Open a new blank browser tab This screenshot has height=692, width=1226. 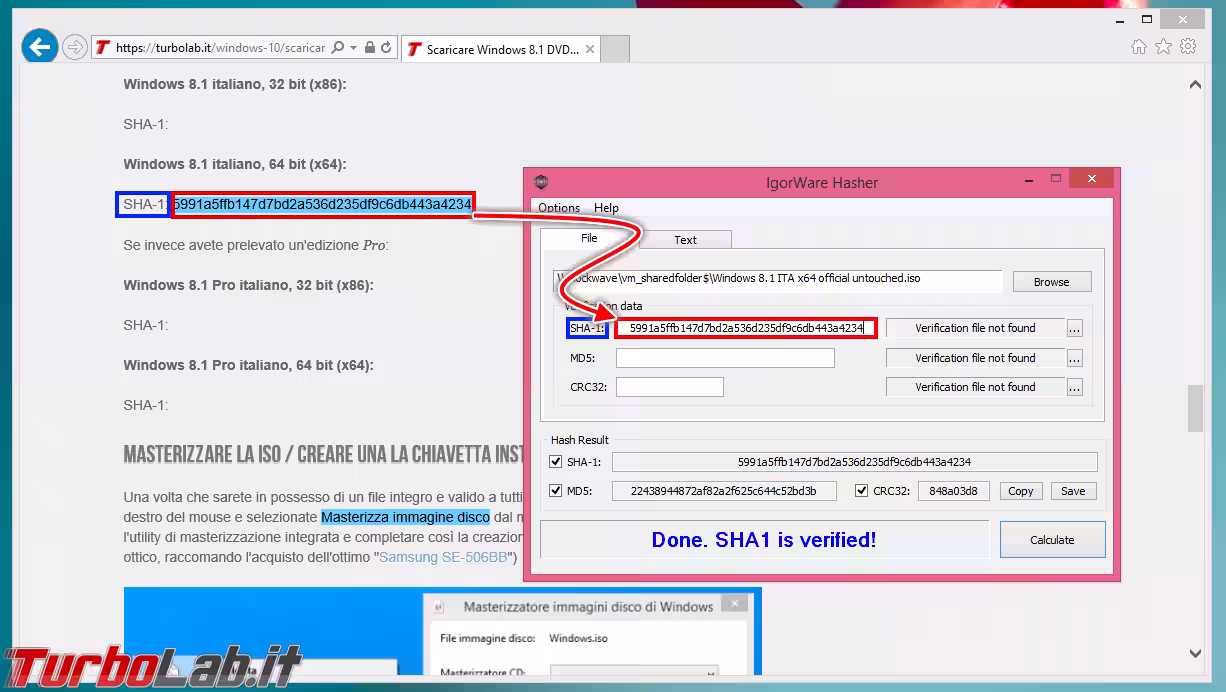tap(616, 49)
